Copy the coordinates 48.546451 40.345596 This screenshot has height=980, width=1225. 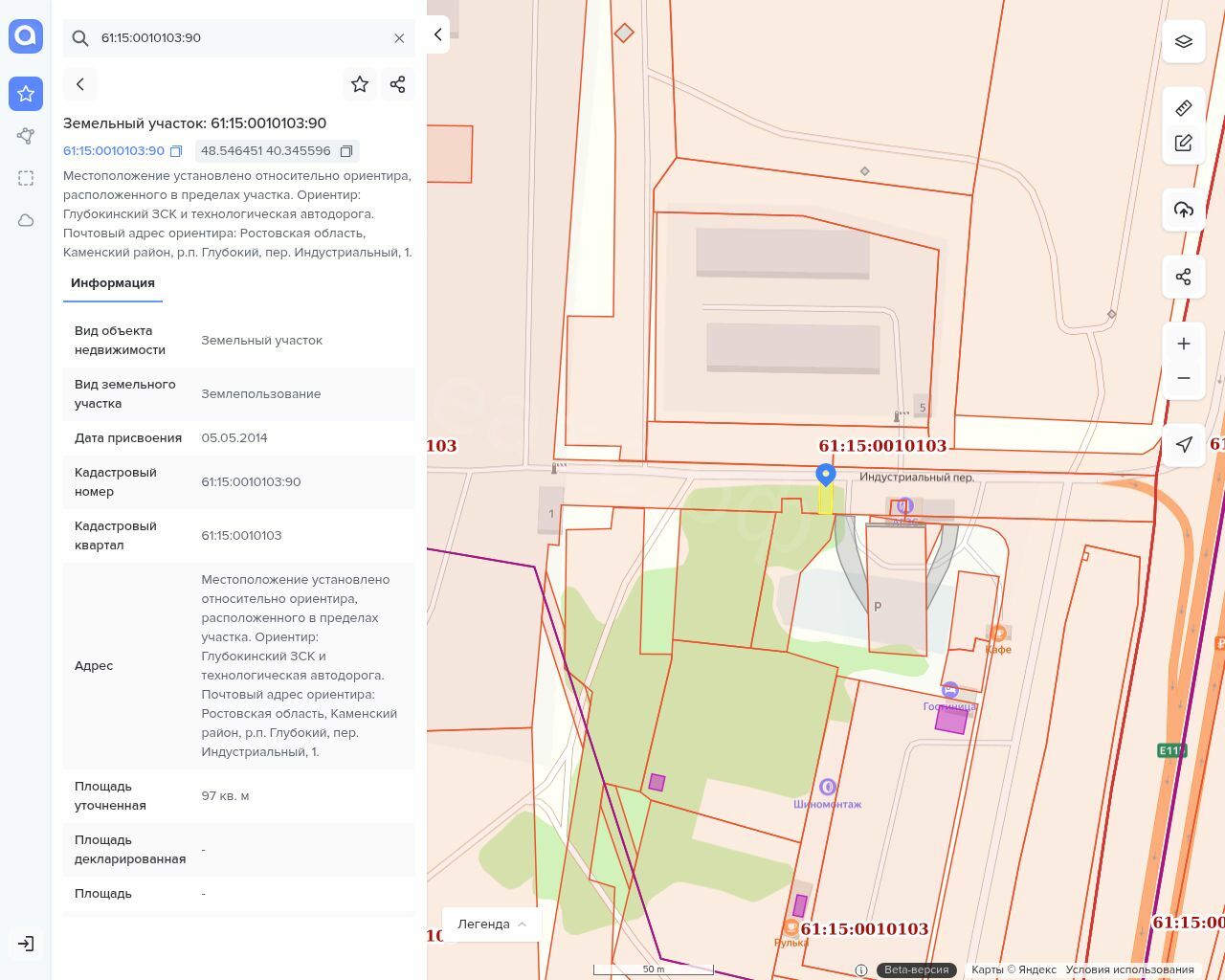346,151
